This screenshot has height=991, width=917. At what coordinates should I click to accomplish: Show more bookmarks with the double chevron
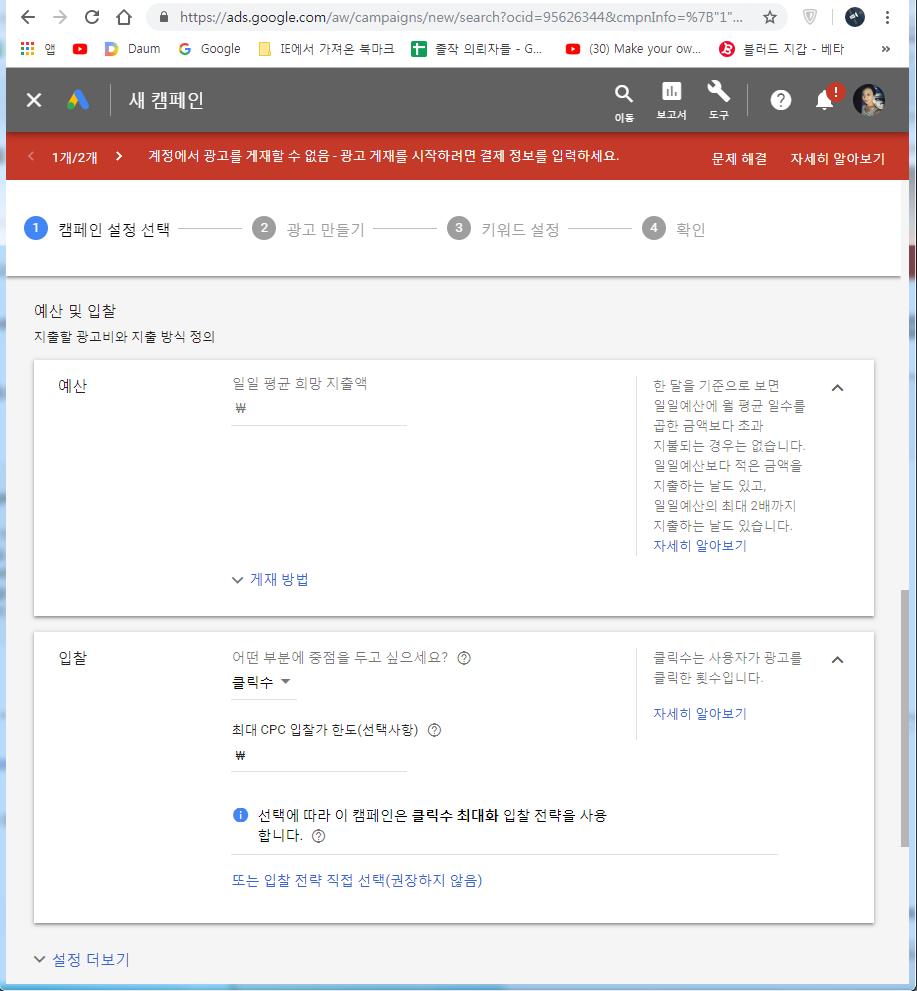[x=885, y=49]
